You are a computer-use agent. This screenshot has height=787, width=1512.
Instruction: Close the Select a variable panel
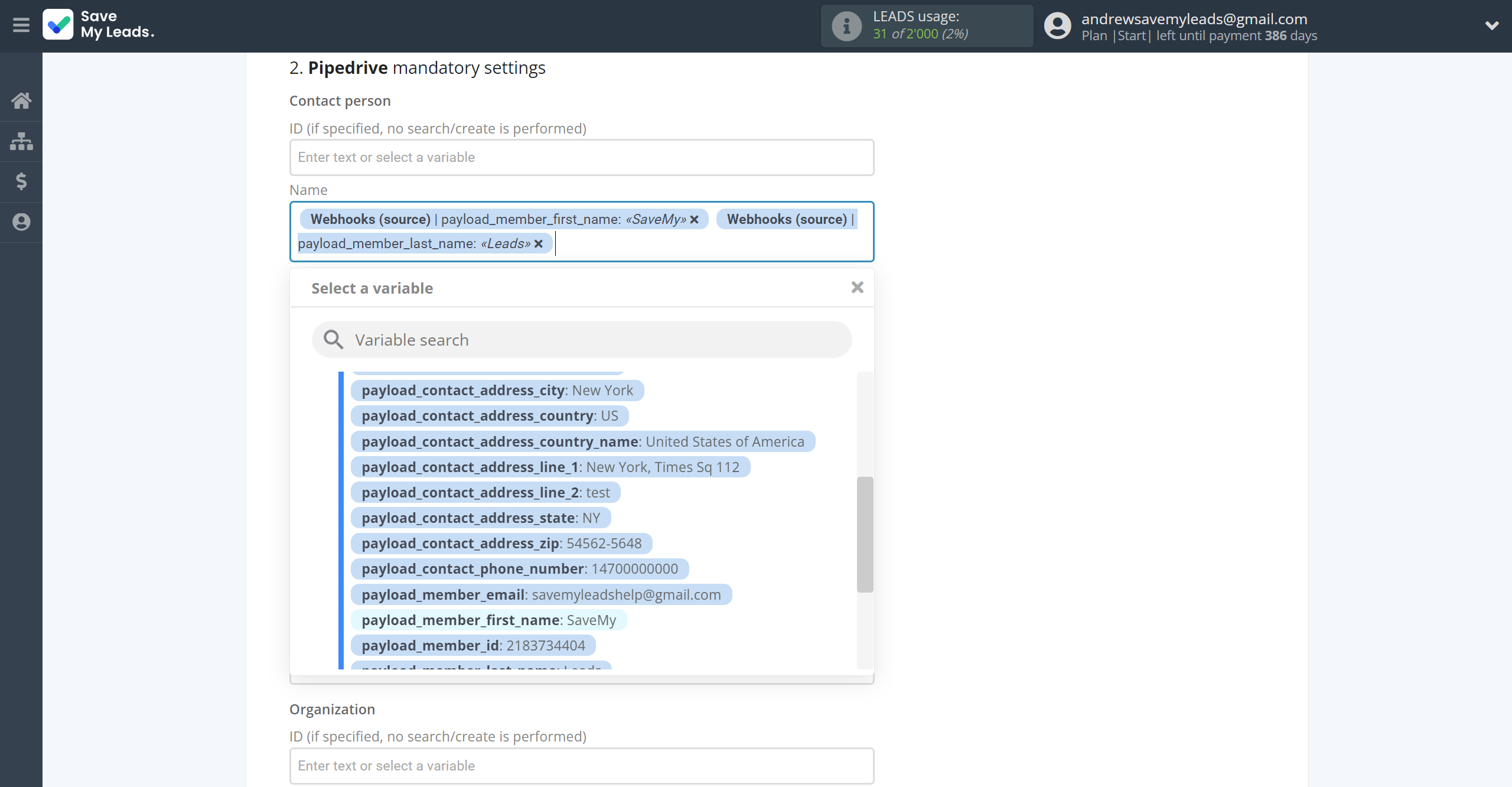click(x=857, y=288)
